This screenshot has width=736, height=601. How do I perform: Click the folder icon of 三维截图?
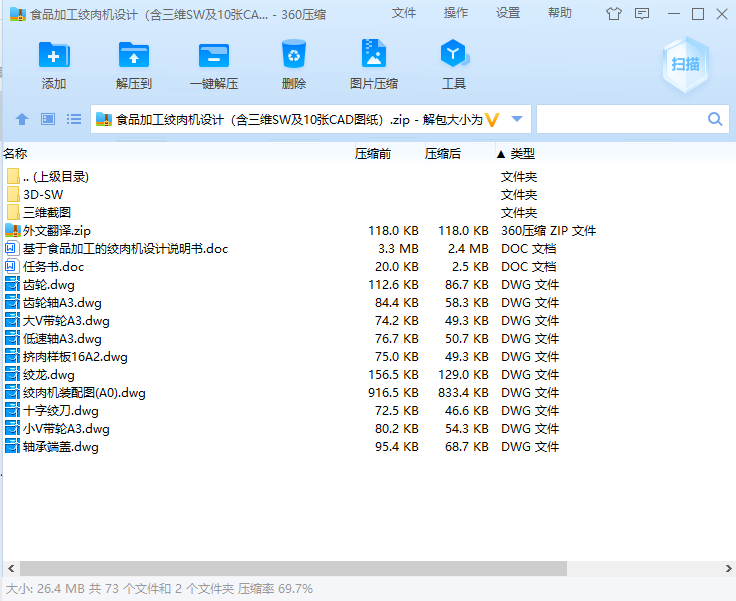coord(14,212)
